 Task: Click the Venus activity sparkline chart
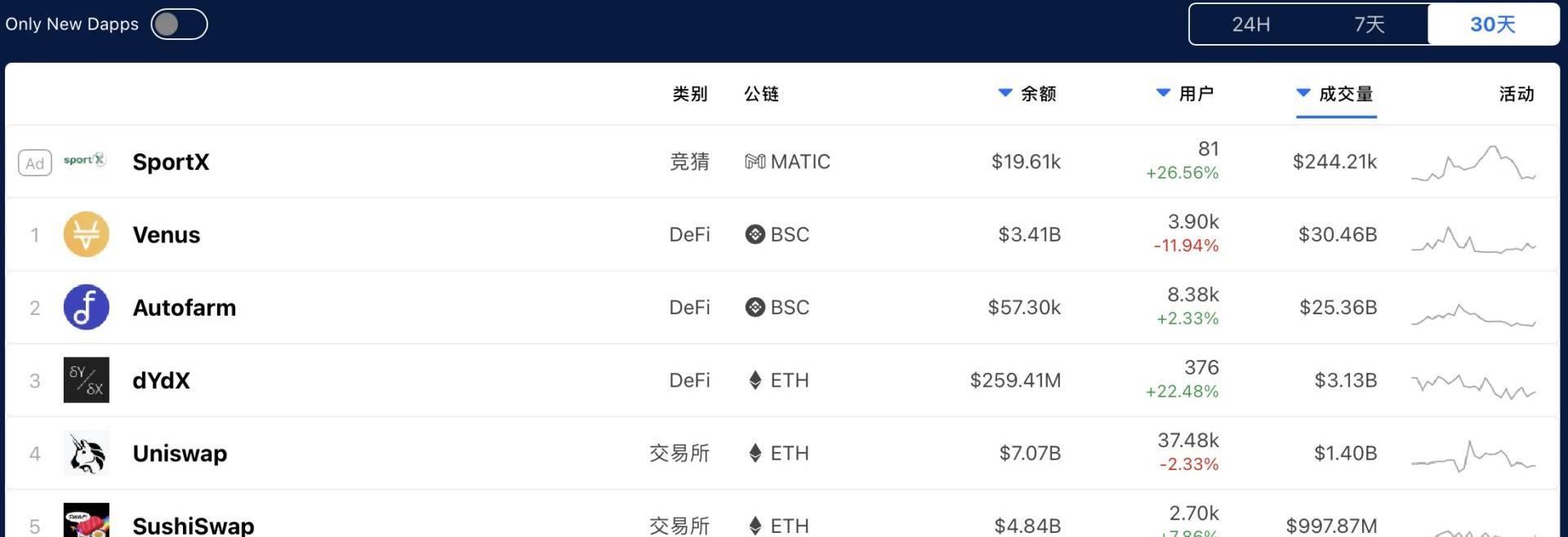point(1473,239)
